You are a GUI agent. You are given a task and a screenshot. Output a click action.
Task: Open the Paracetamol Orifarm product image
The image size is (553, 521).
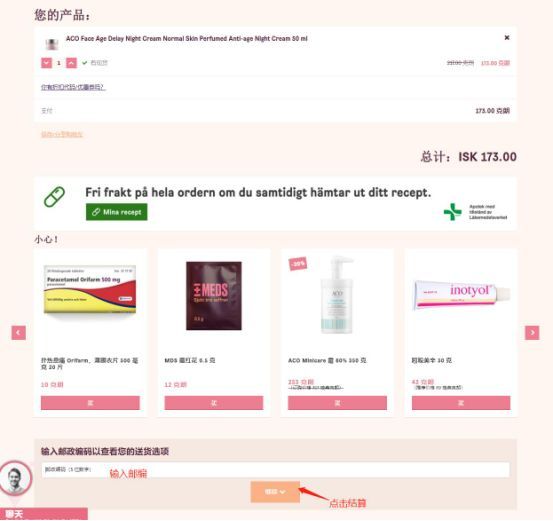click(x=90, y=290)
